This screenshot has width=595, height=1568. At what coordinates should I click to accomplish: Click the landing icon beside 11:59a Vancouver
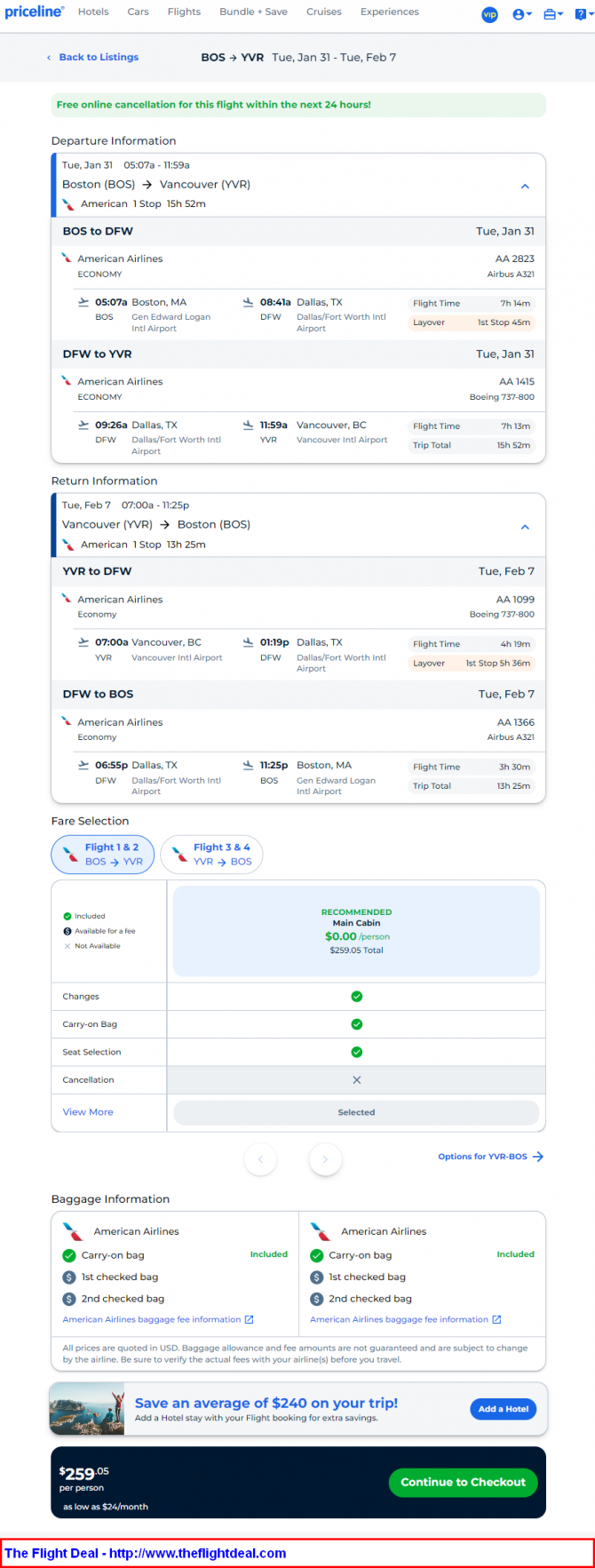[249, 425]
